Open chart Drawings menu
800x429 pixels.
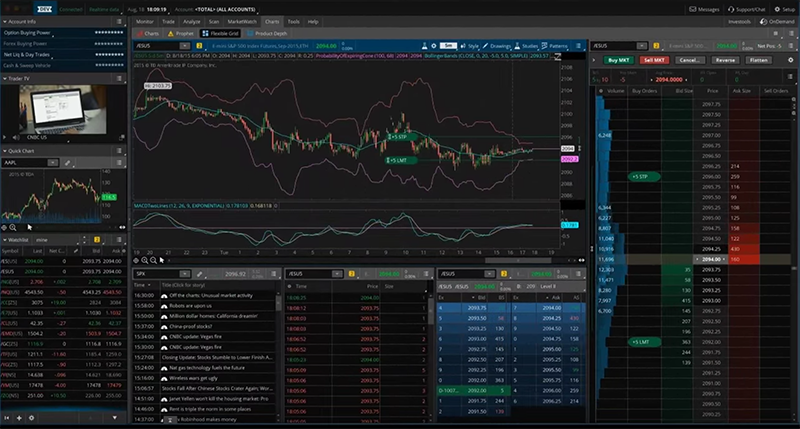(x=497, y=46)
